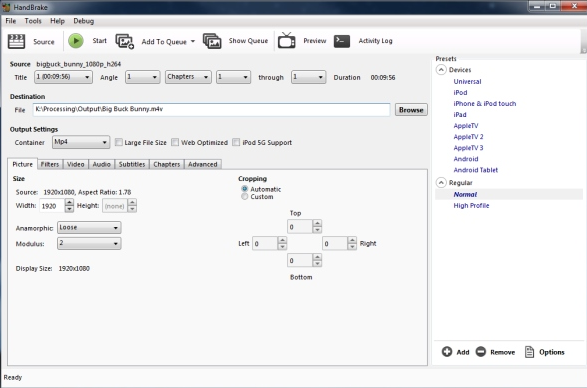The image size is (587, 388).
Task: Open the Add To Queue dropdown arrow
Action: (x=193, y=41)
